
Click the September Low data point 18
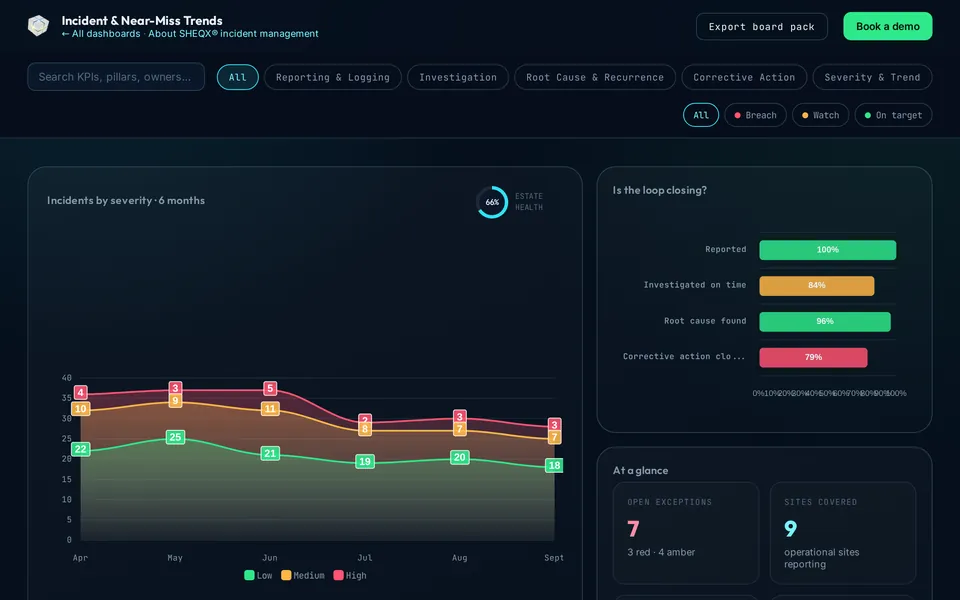(x=554, y=465)
